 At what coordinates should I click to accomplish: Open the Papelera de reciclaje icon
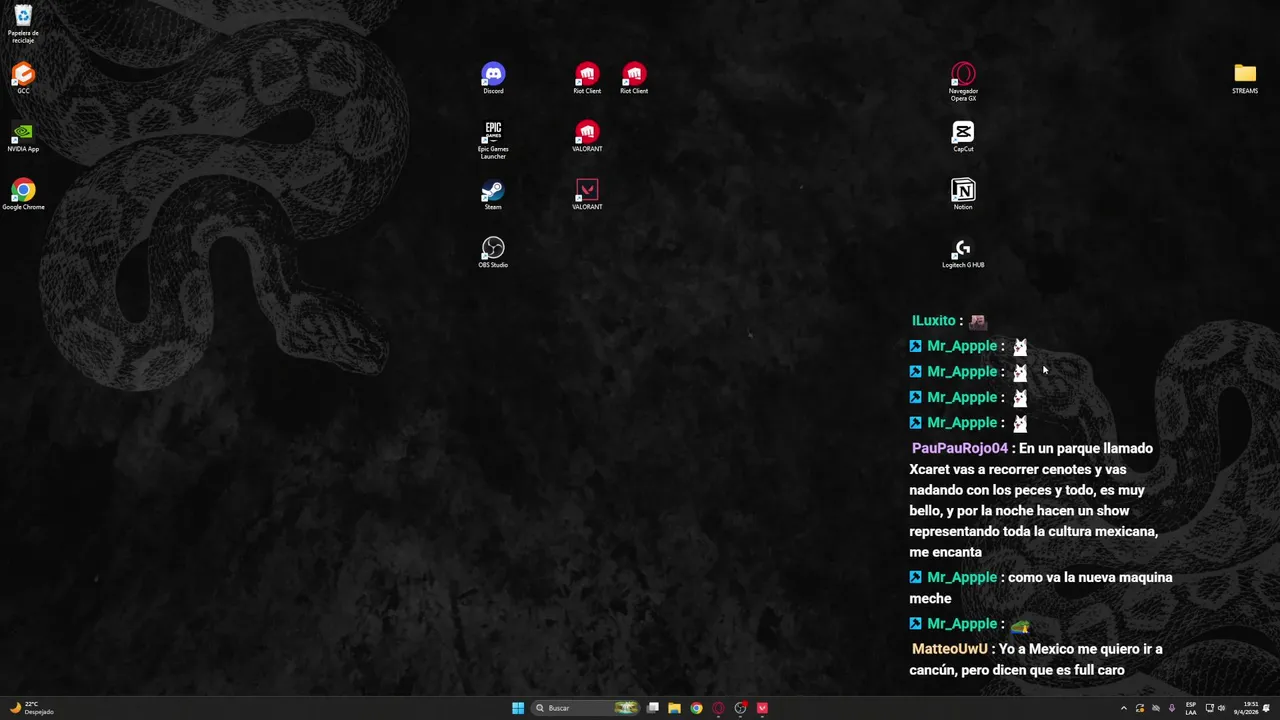pos(23,24)
